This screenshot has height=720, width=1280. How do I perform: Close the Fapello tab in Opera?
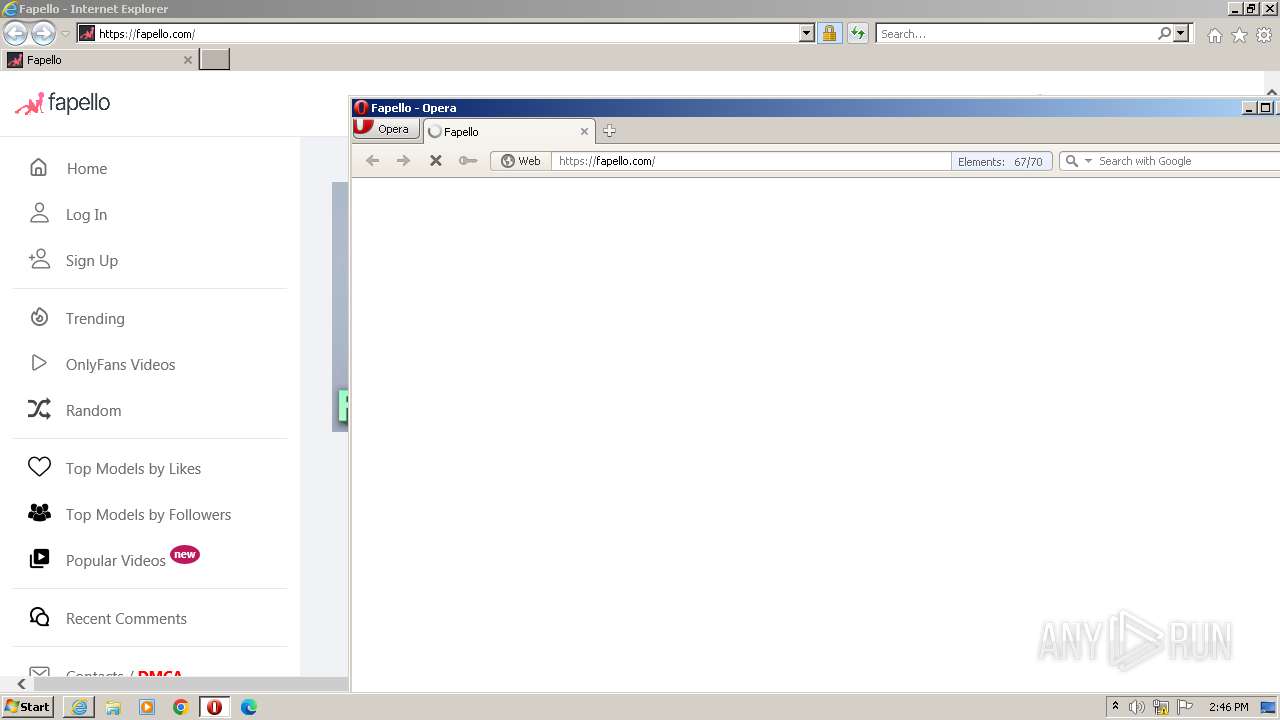[x=584, y=131]
